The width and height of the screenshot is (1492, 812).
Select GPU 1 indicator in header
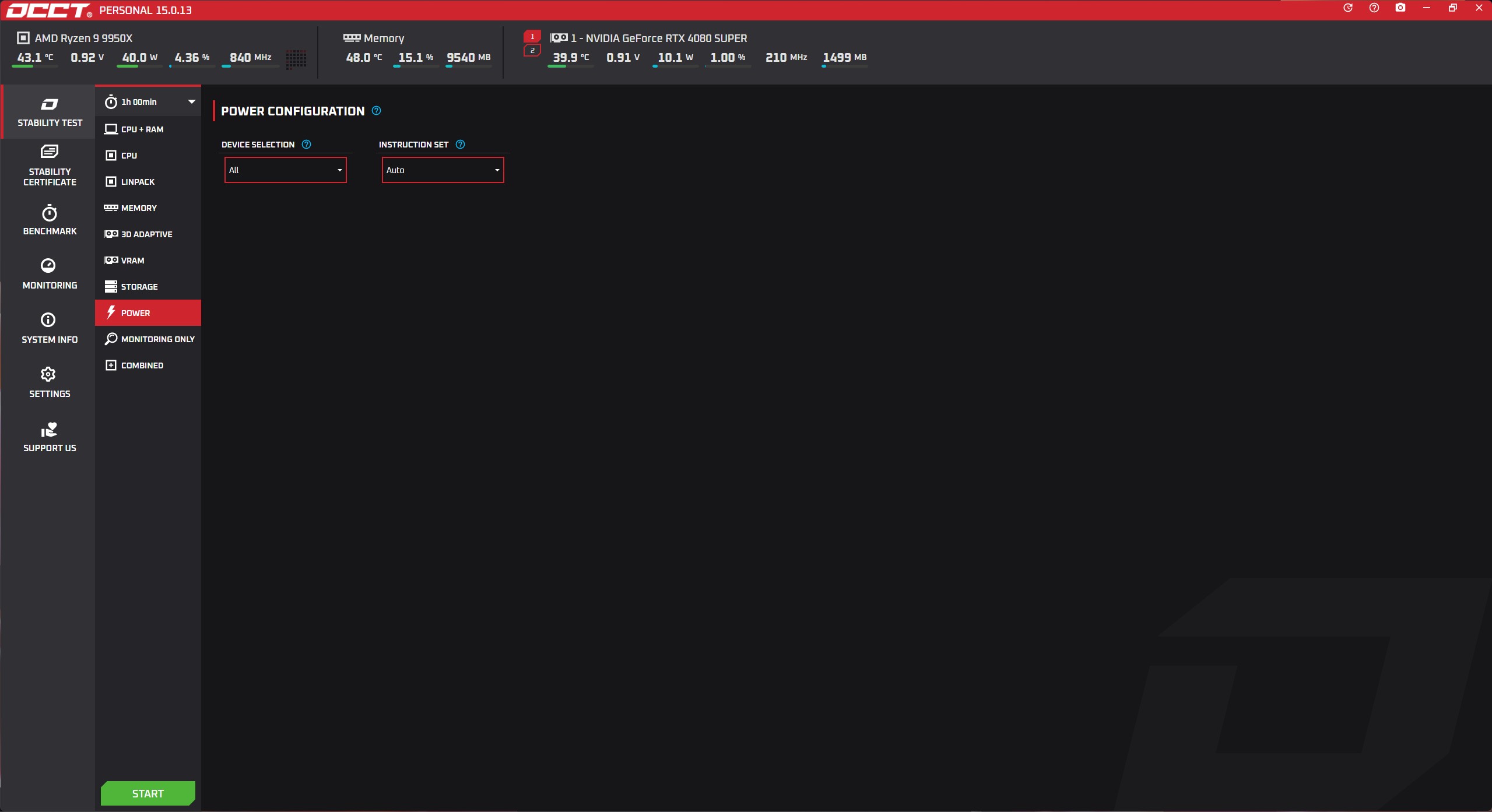(x=532, y=36)
